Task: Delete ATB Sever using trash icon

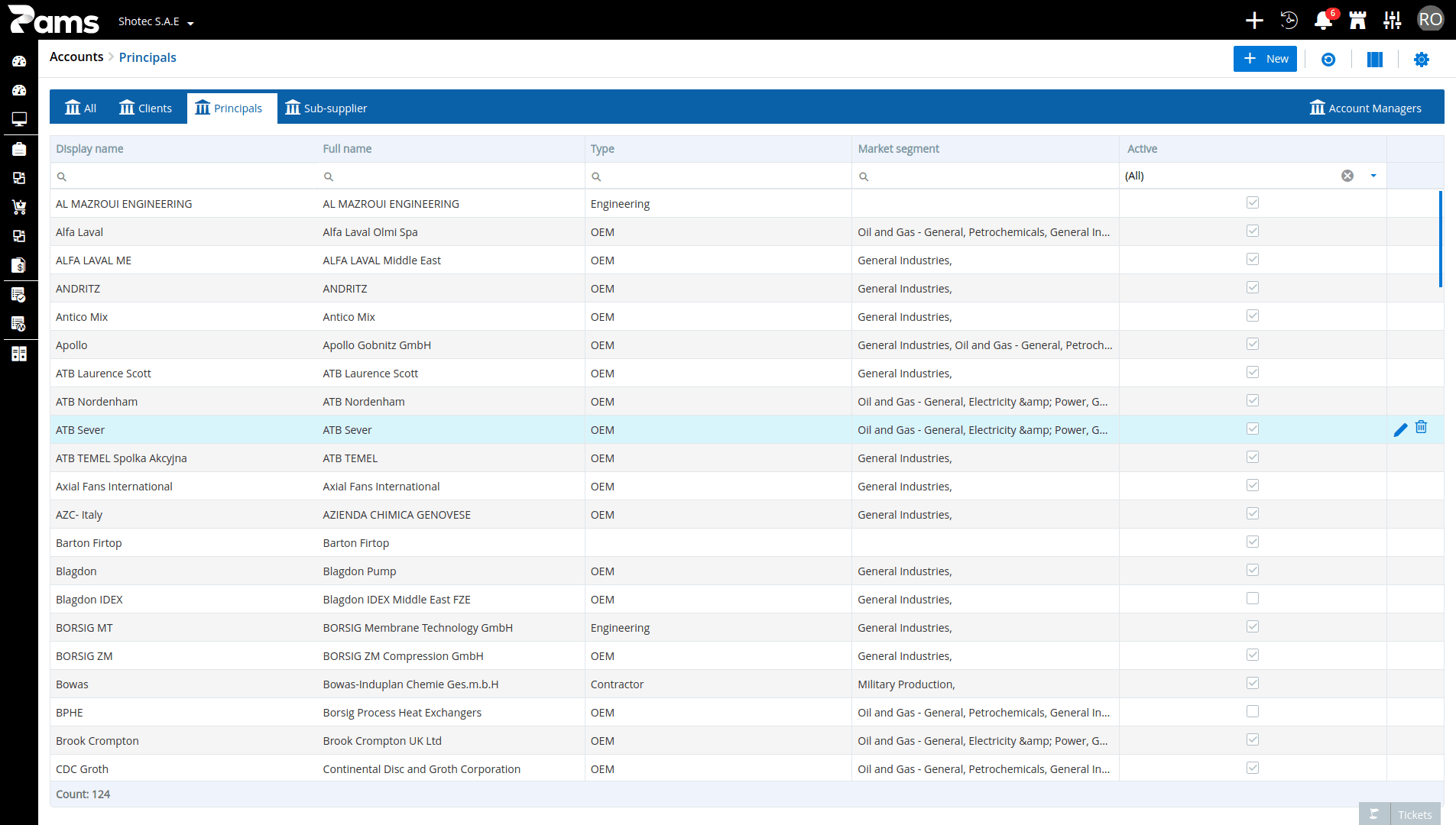Action: [1421, 427]
